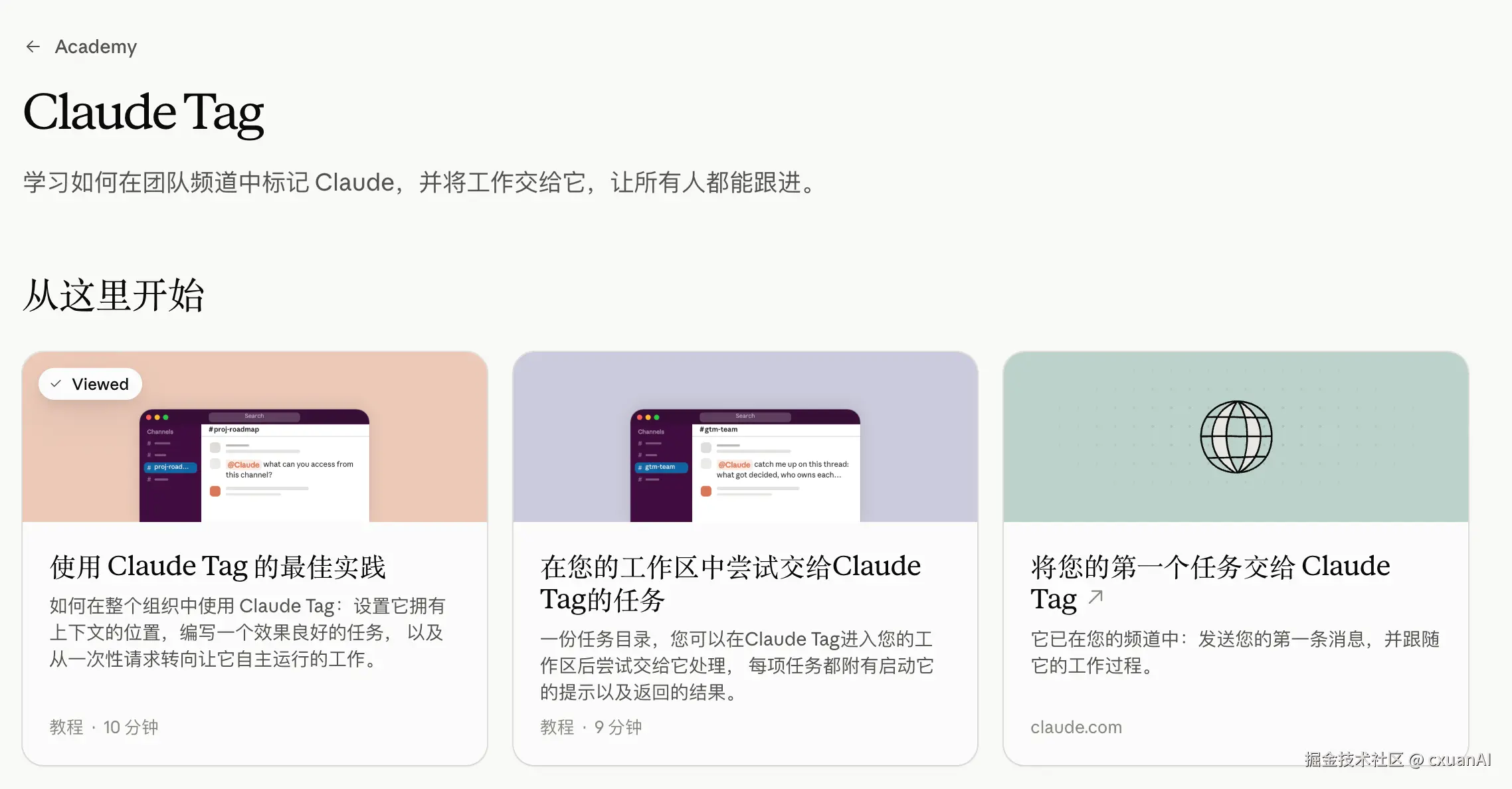
Task: Click description starting '如何在整个组织中使用'
Action: (x=247, y=632)
